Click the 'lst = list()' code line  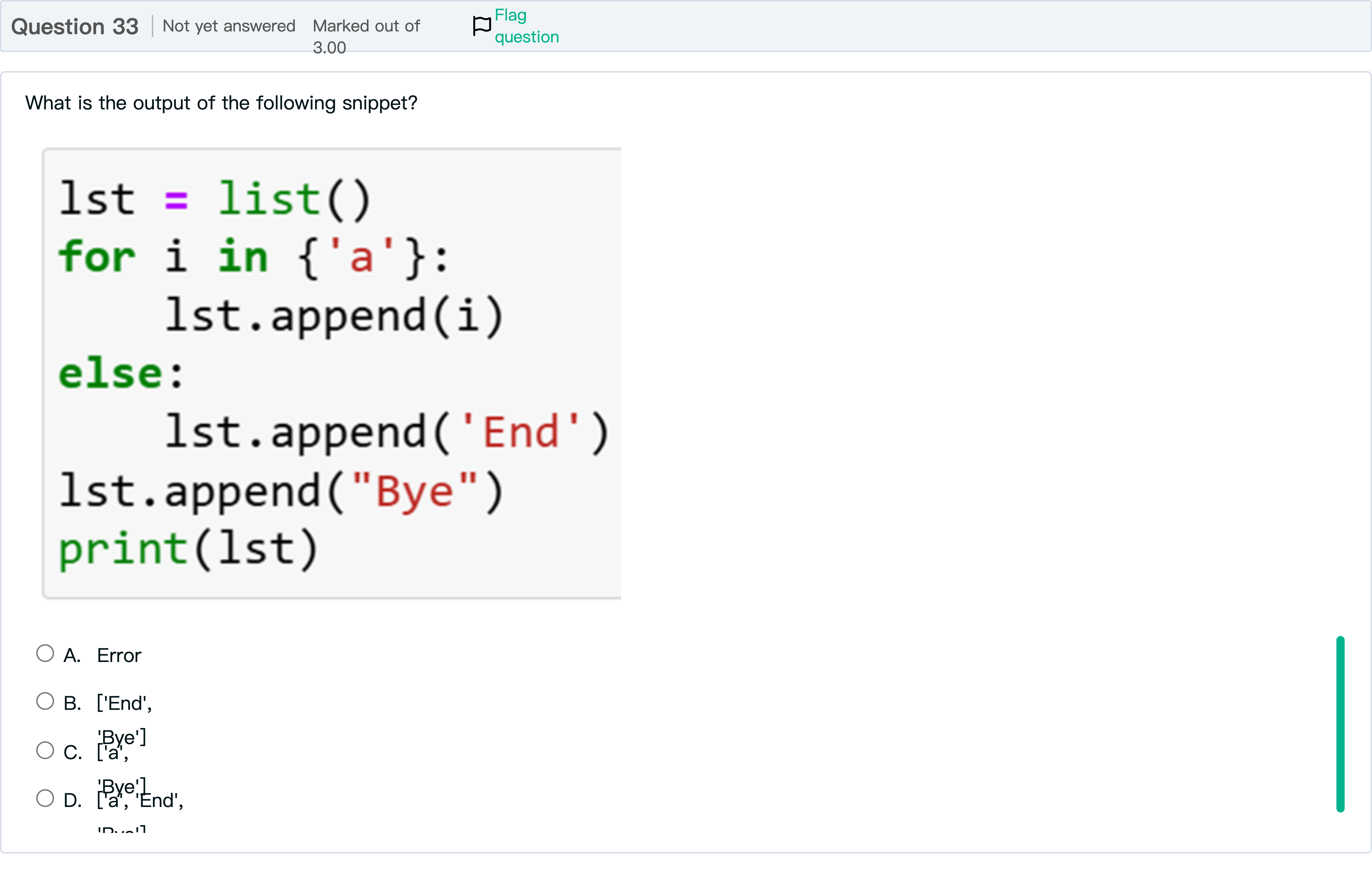coord(215,199)
